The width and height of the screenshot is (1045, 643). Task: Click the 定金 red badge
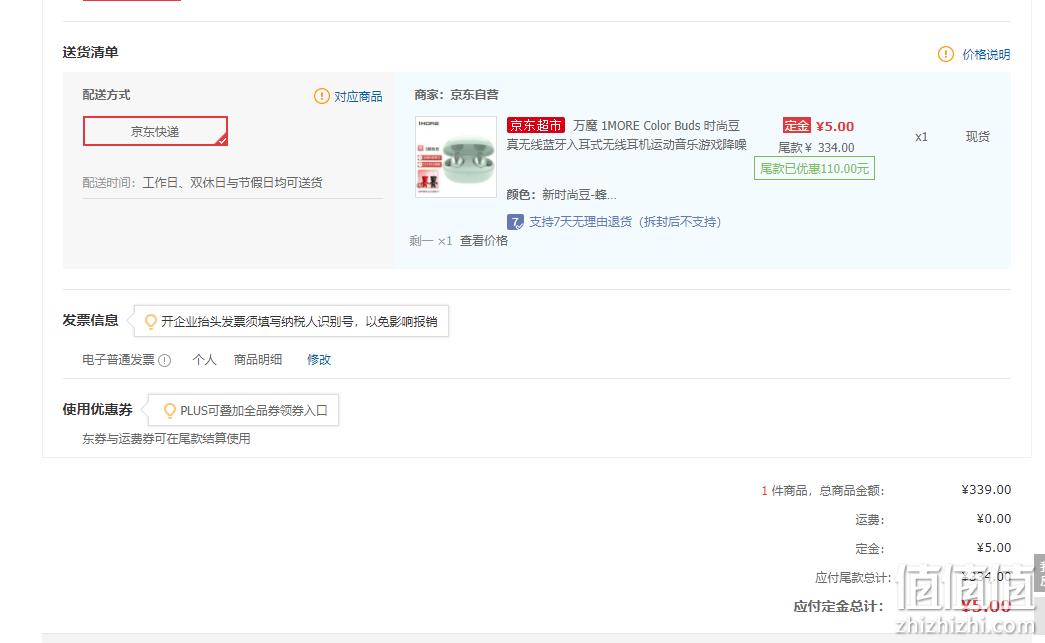pos(796,126)
